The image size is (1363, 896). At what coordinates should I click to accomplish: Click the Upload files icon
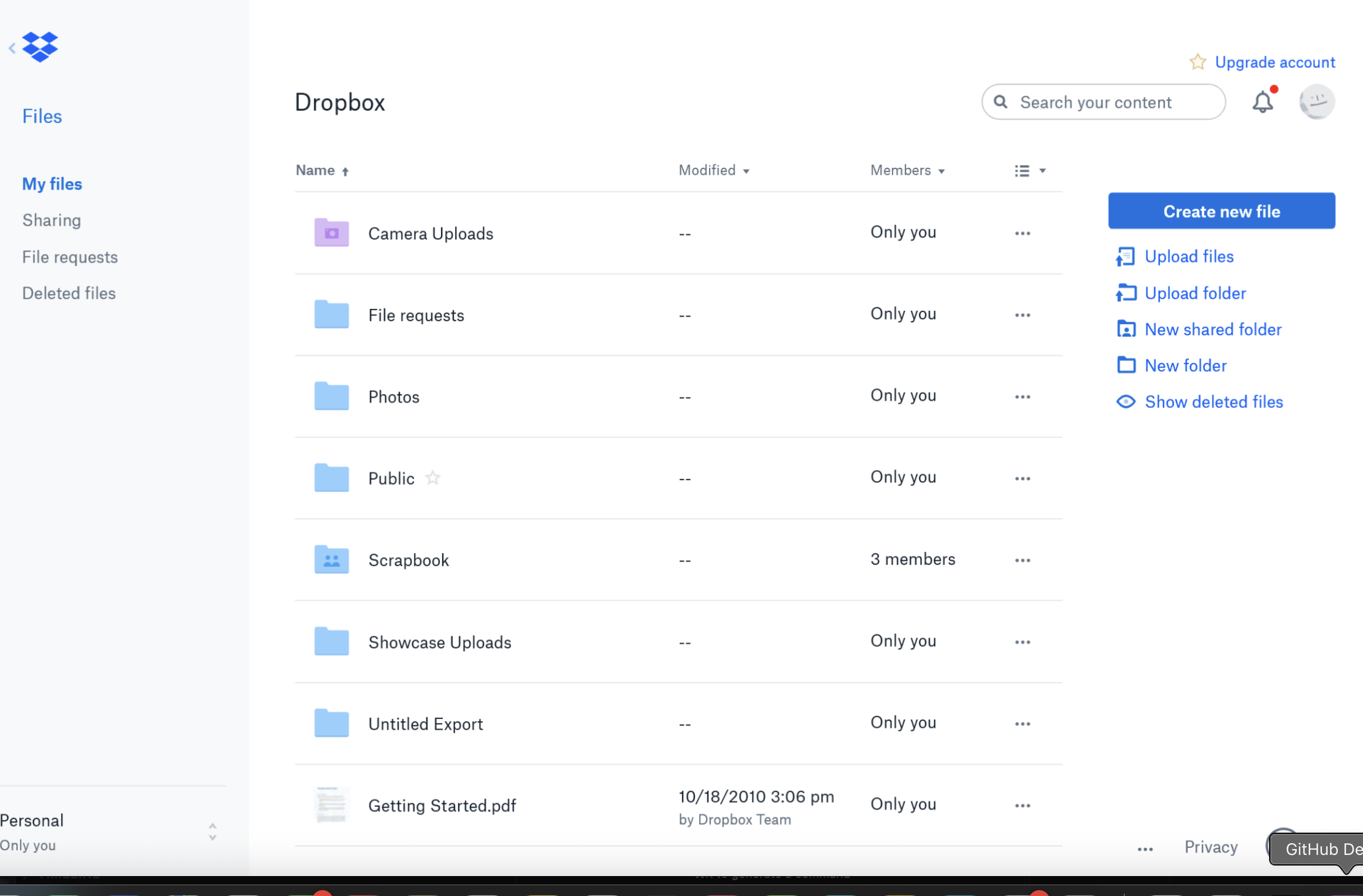tap(1125, 257)
